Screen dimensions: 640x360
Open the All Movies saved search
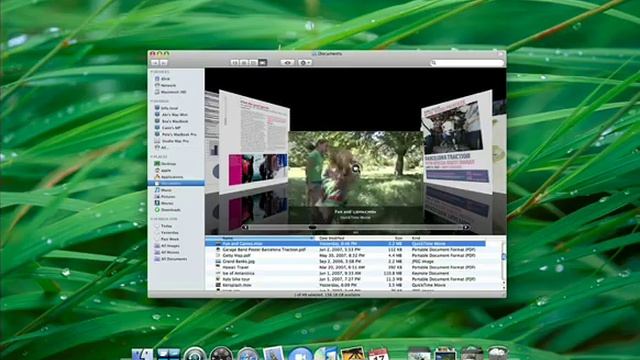[167, 252]
